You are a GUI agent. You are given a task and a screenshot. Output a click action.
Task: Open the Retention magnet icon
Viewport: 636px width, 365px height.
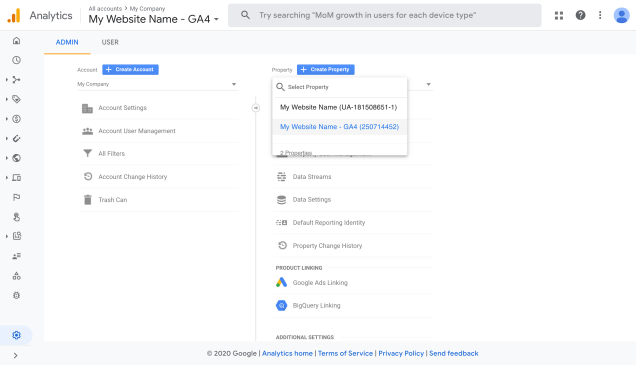click(16, 138)
